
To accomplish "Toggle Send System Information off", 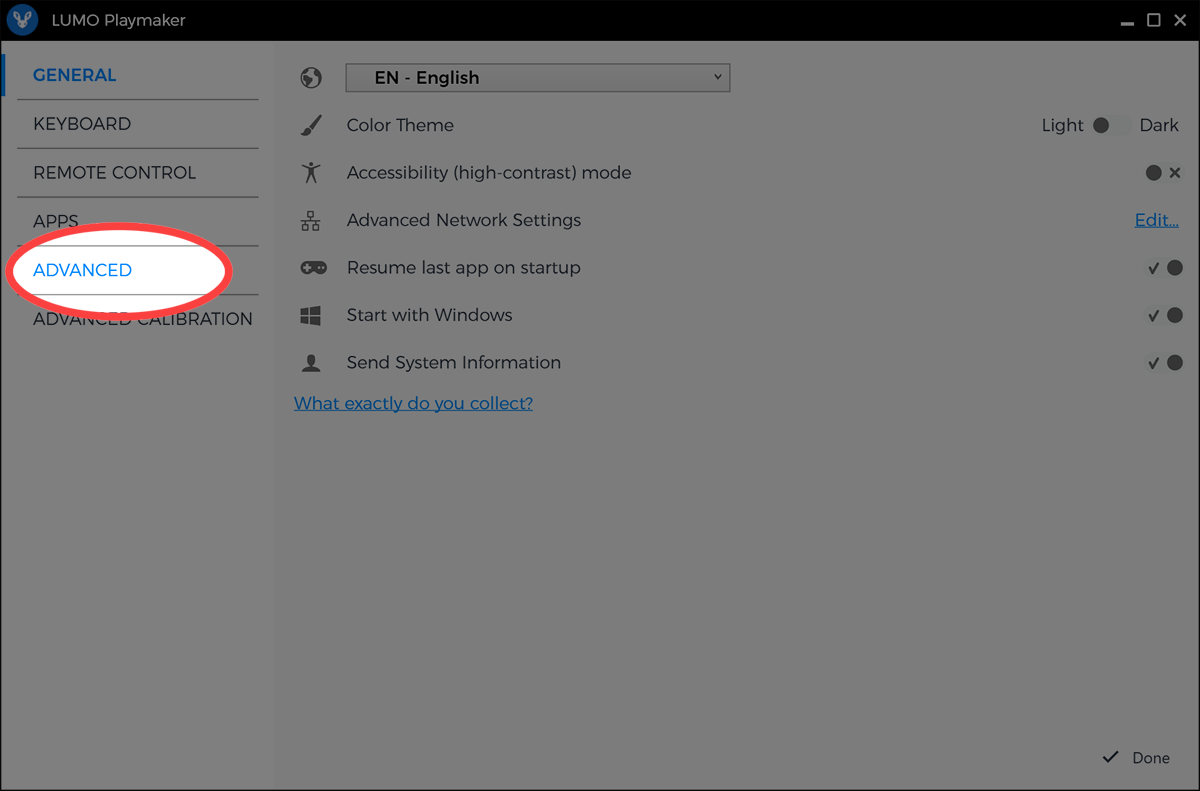I will 1164,363.
